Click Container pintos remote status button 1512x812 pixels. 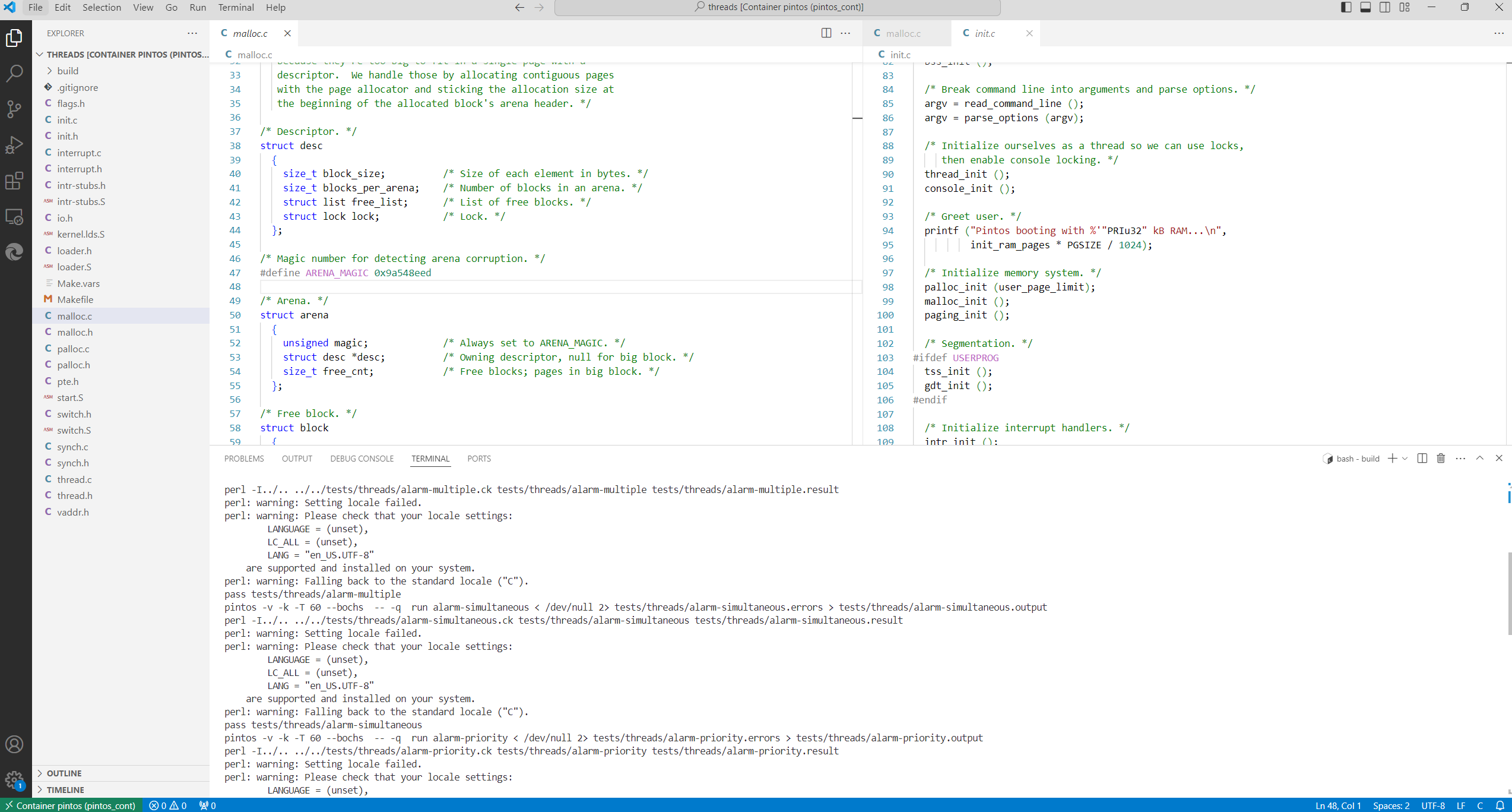pos(70,805)
